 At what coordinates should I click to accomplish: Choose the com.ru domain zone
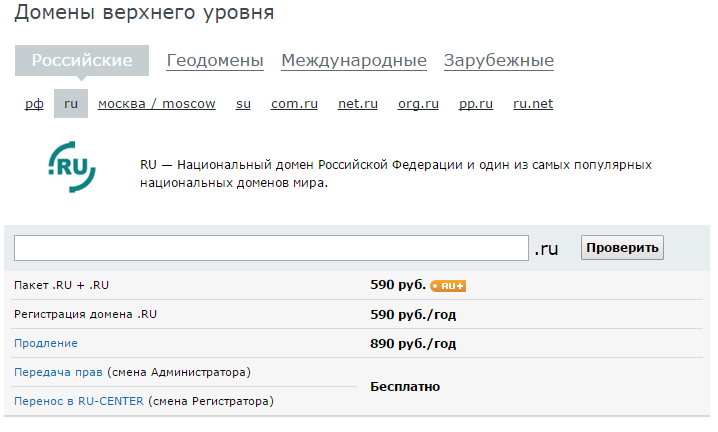click(x=294, y=104)
